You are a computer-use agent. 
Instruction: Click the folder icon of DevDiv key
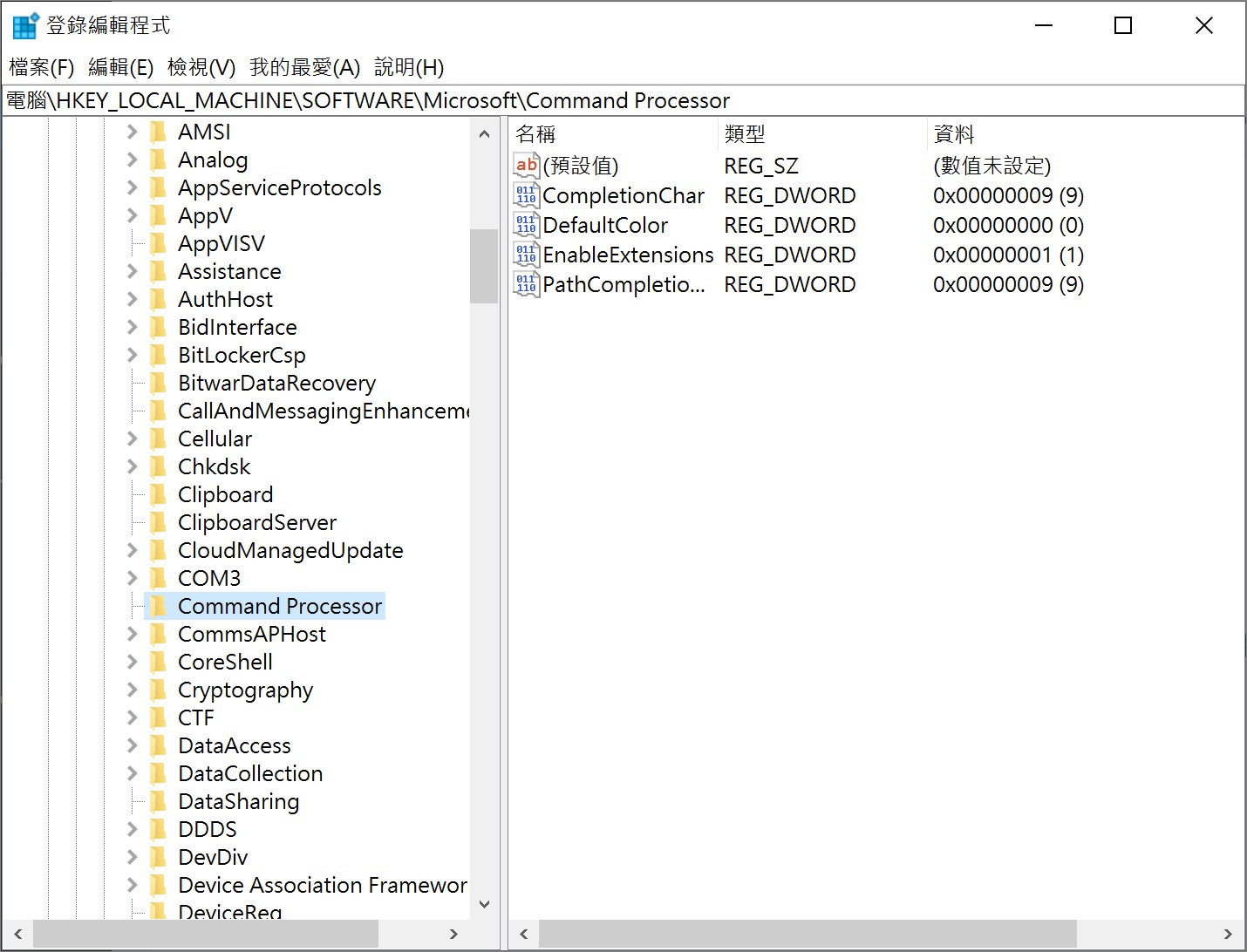(x=158, y=857)
